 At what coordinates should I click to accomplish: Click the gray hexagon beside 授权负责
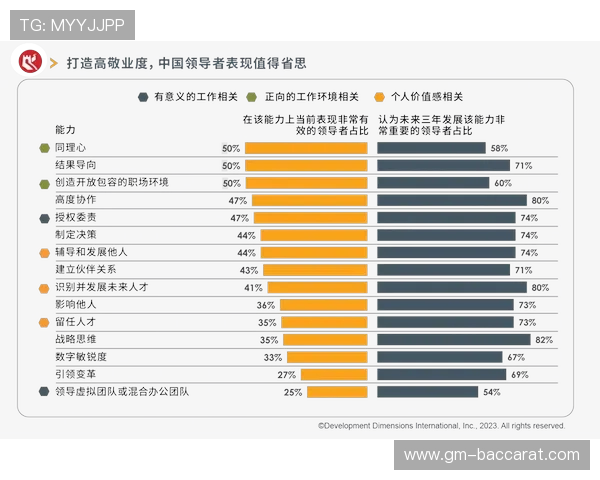click(44, 217)
